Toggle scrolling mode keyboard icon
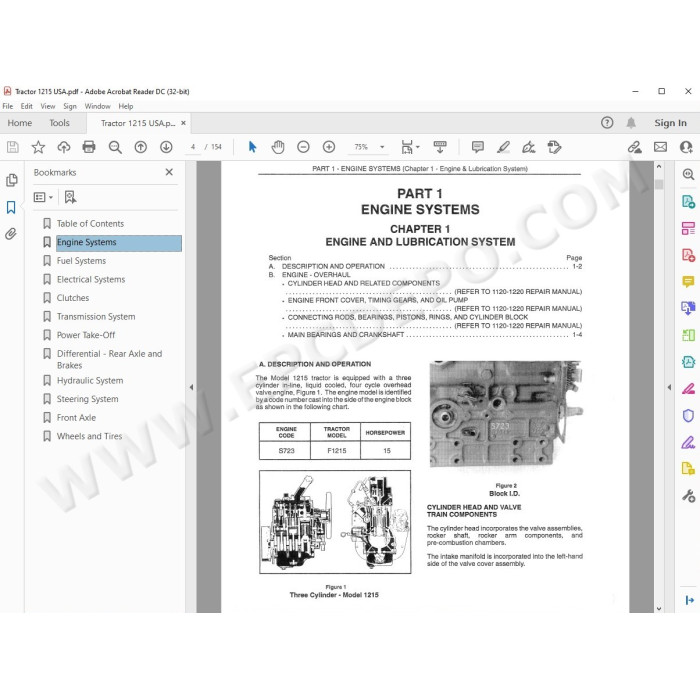 pos(440,147)
